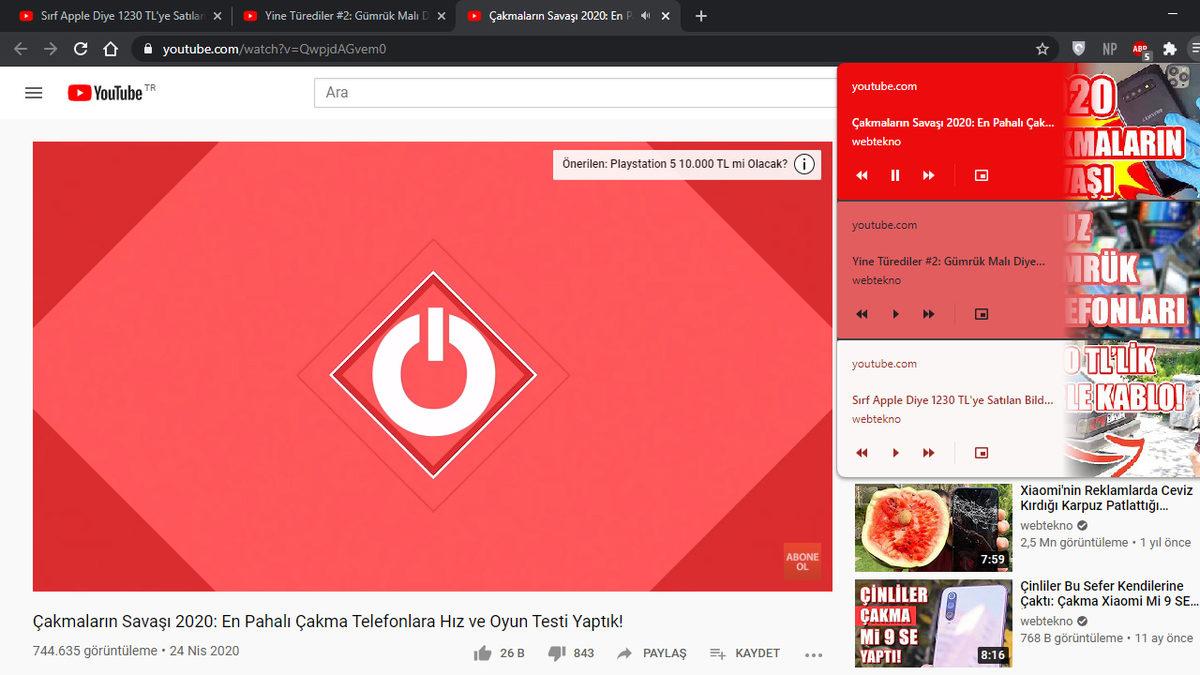The width and height of the screenshot is (1200, 675).
Task: Switch to the Yine Türediler #2 tab
Action: [x=340, y=15]
